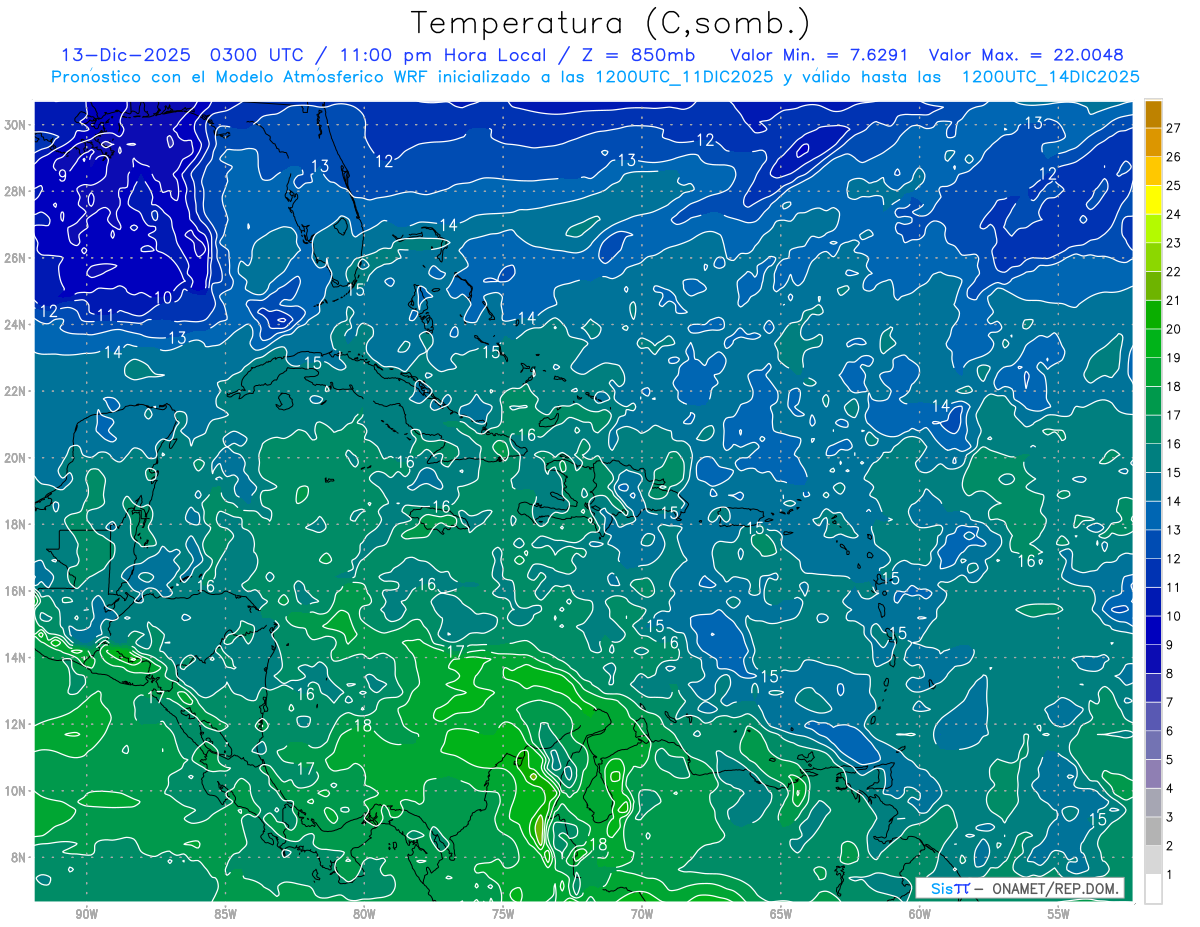Viewport: 1200px width, 927px height.
Task: Click the legend value label '5'
Action: coord(1170,760)
